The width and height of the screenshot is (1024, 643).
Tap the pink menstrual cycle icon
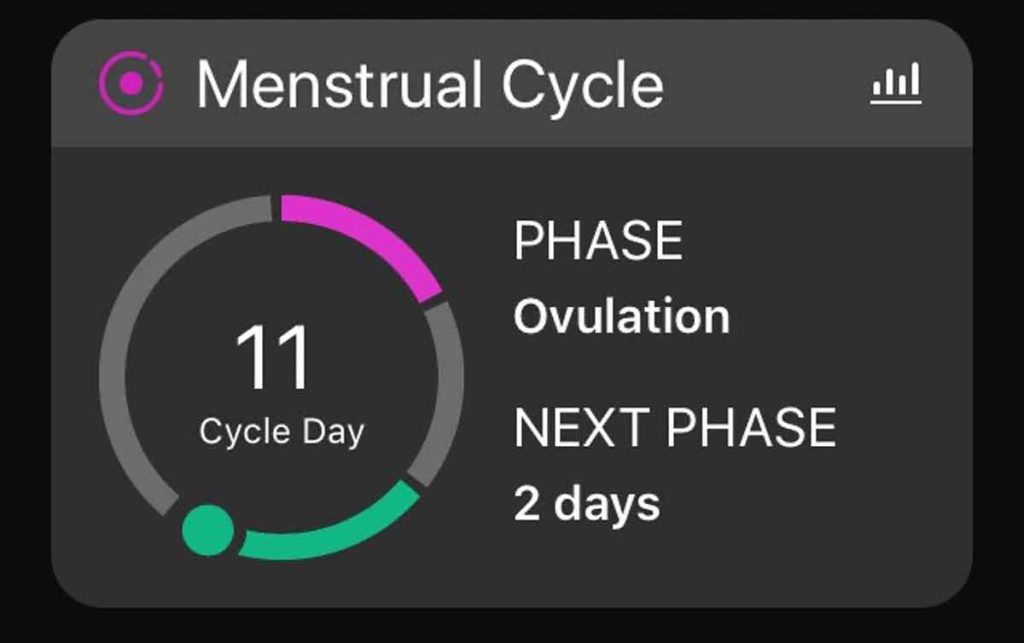[131, 86]
